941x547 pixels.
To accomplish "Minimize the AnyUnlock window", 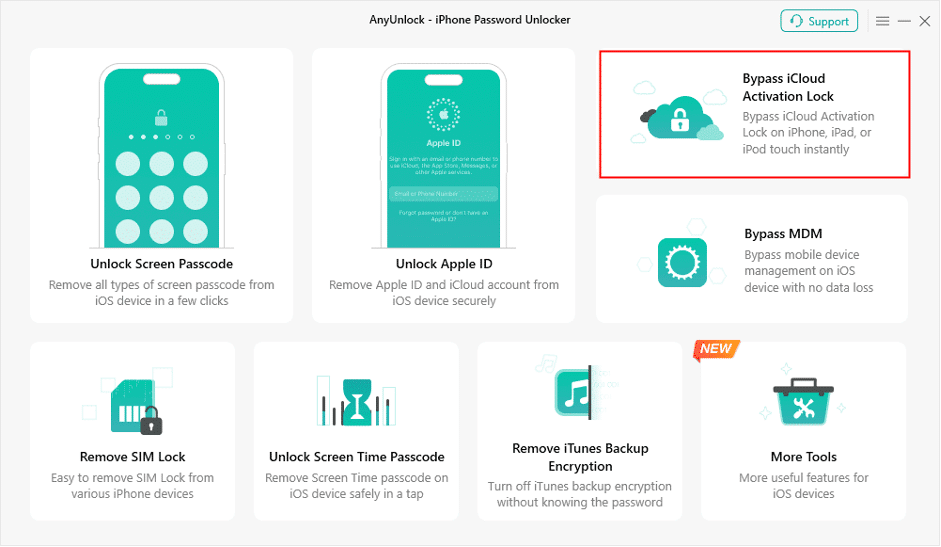I will tap(904, 21).
